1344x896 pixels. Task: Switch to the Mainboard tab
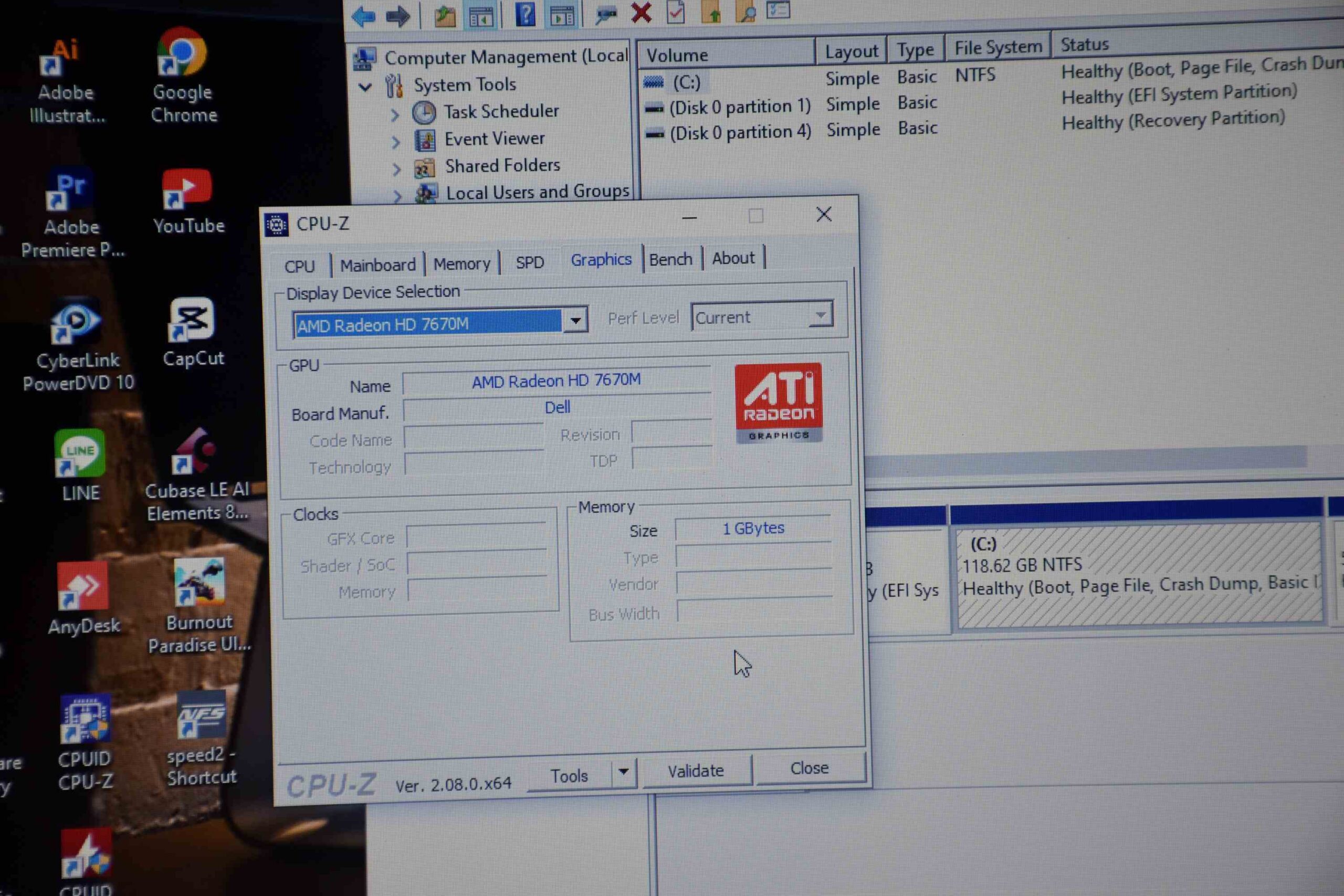377,265
